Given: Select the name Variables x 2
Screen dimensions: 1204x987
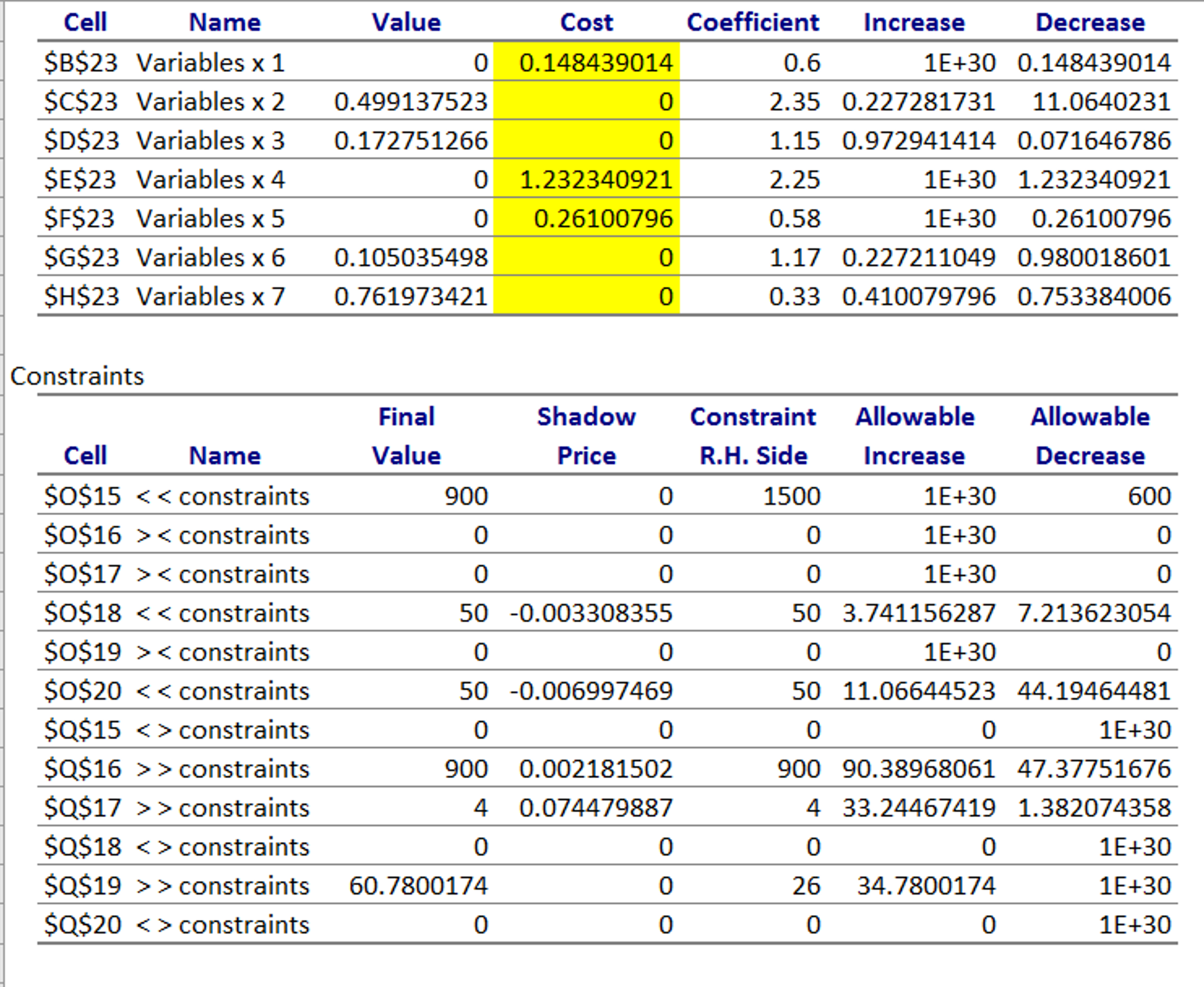Looking at the screenshot, I should pos(211,102).
